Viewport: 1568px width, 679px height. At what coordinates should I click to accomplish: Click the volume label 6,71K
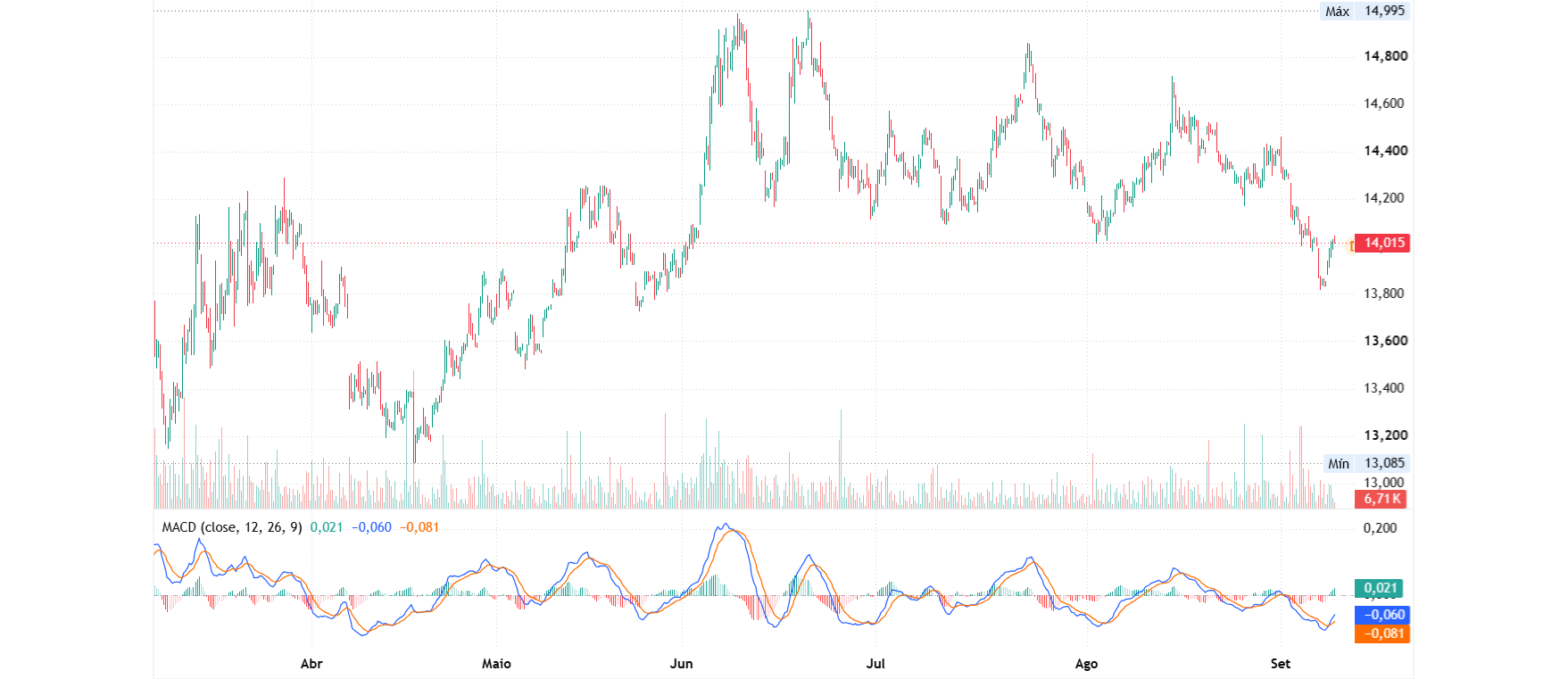[1381, 499]
